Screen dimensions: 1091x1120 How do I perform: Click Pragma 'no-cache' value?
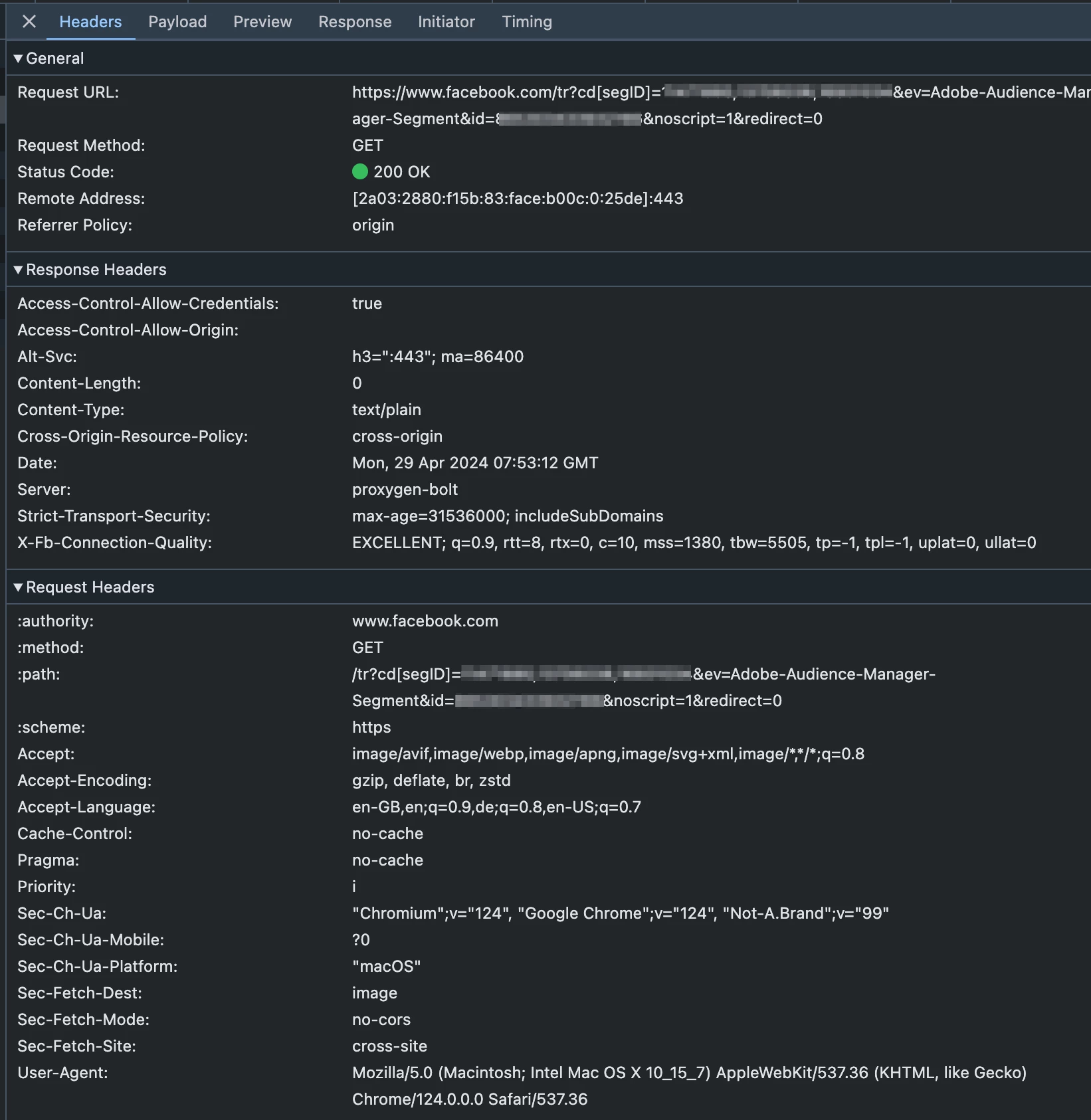point(387,860)
